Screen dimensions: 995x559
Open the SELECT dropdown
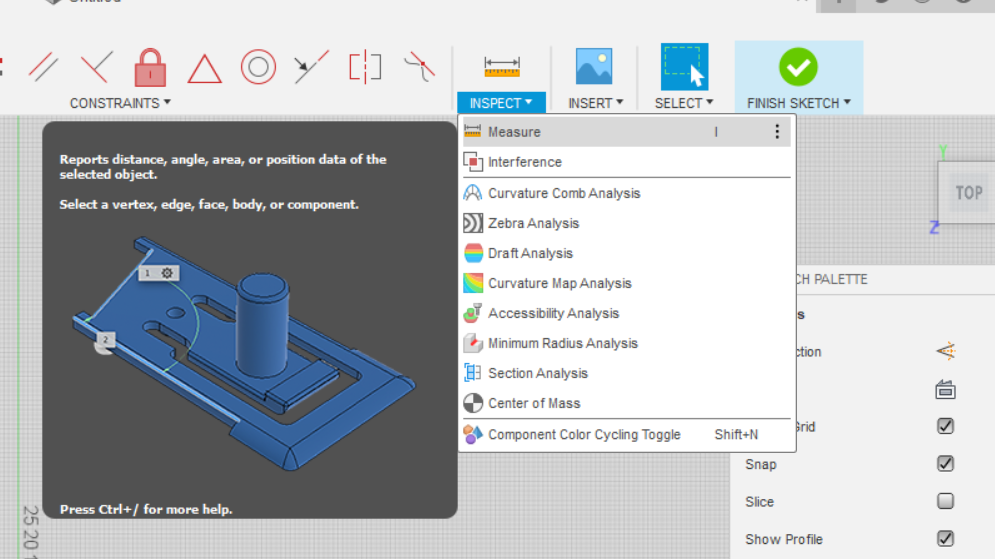pyautogui.click(x=684, y=103)
